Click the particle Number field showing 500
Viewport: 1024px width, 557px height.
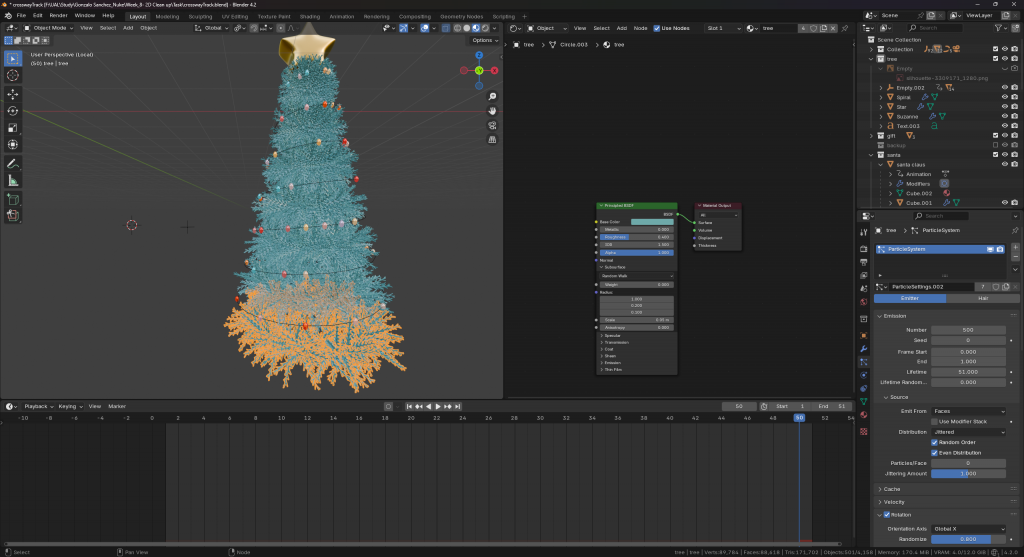(x=968, y=330)
